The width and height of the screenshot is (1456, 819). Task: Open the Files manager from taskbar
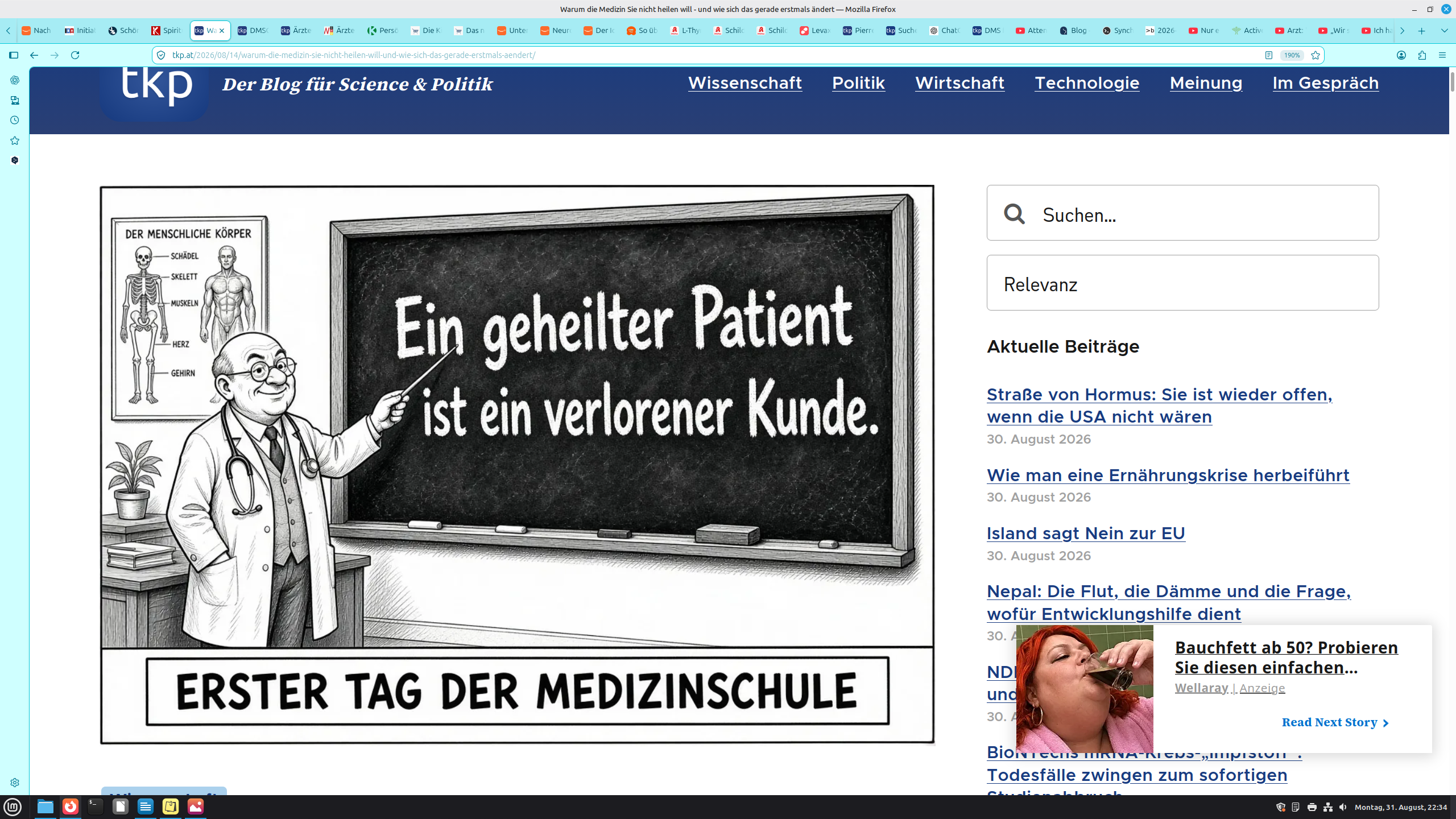45,806
